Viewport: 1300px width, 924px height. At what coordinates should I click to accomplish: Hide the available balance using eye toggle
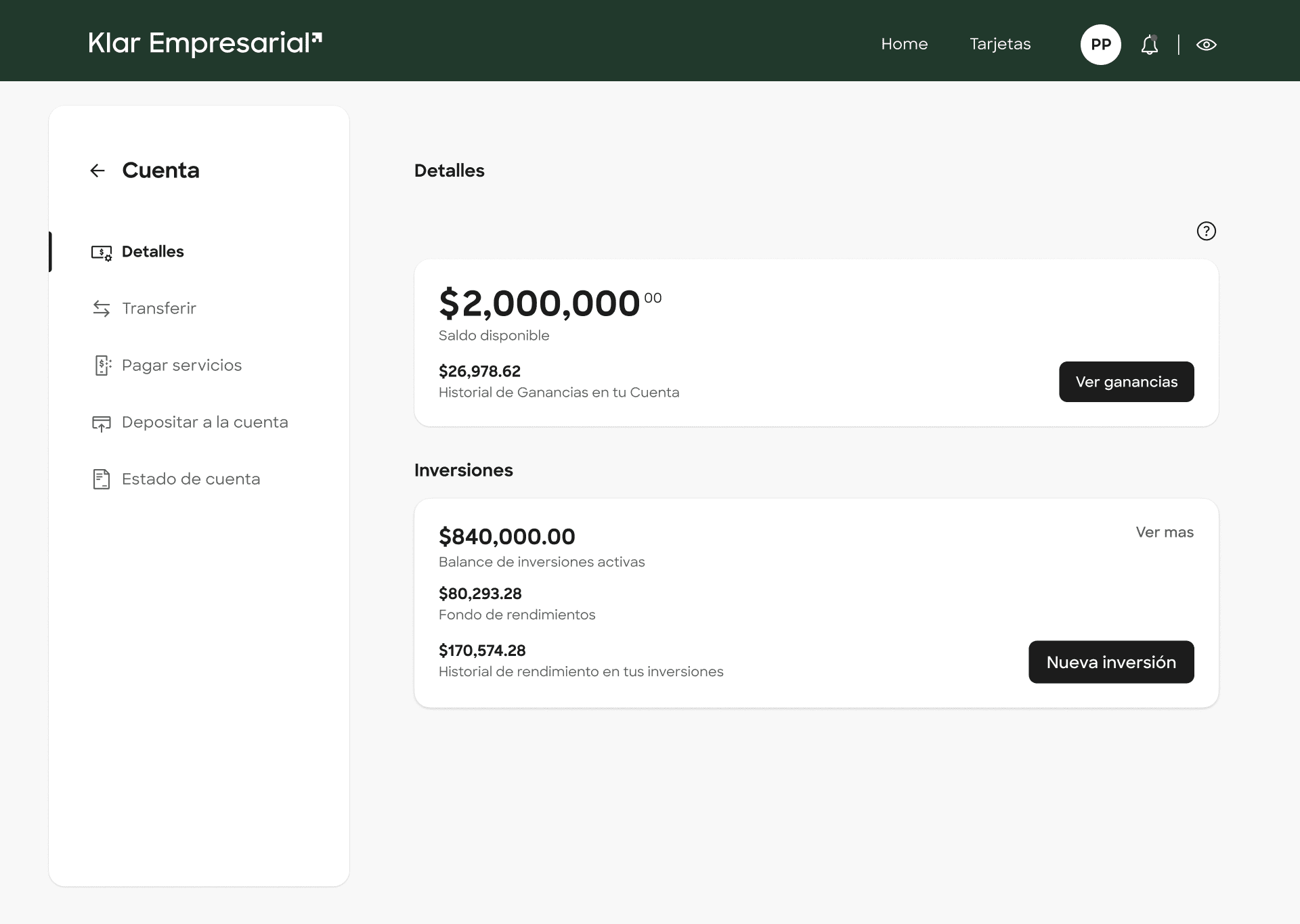tap(1207, 44)
